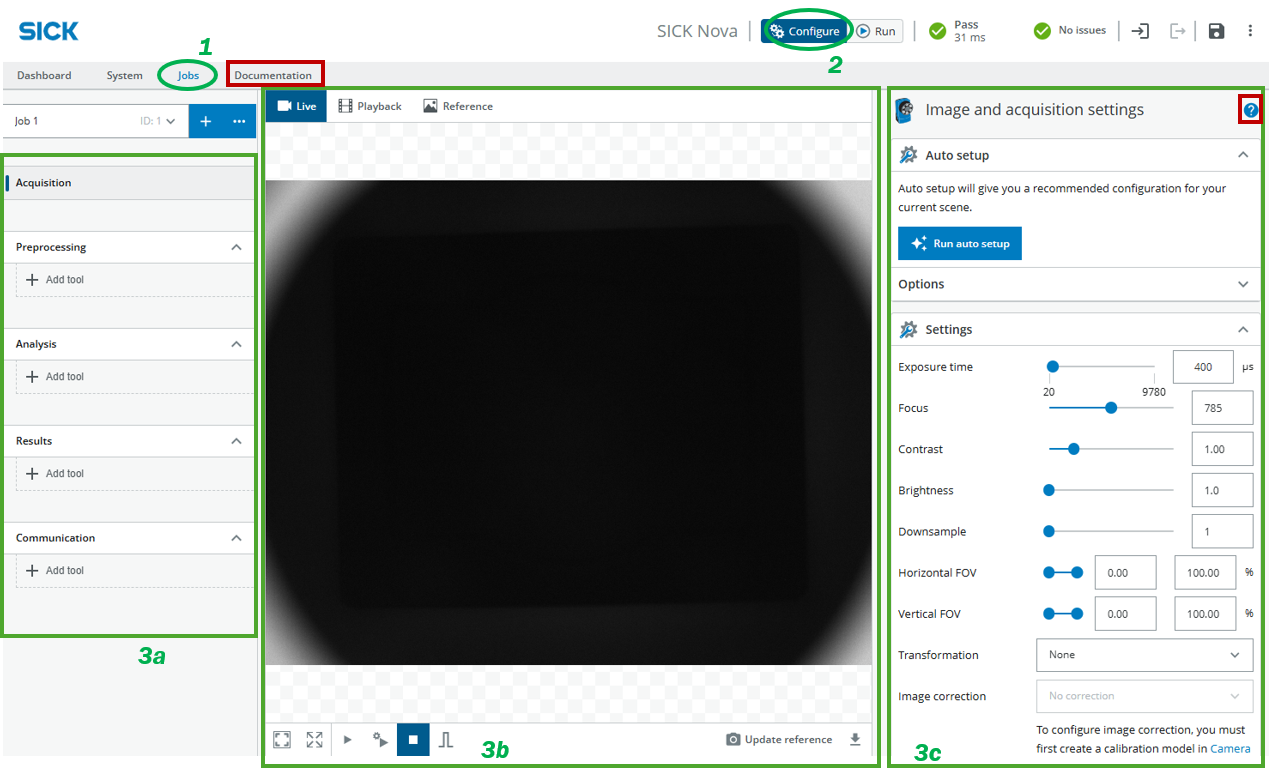Open the Documentation tab
Image resolution: width=1274 pixels, height=779 pixels.
pos(273,75)
